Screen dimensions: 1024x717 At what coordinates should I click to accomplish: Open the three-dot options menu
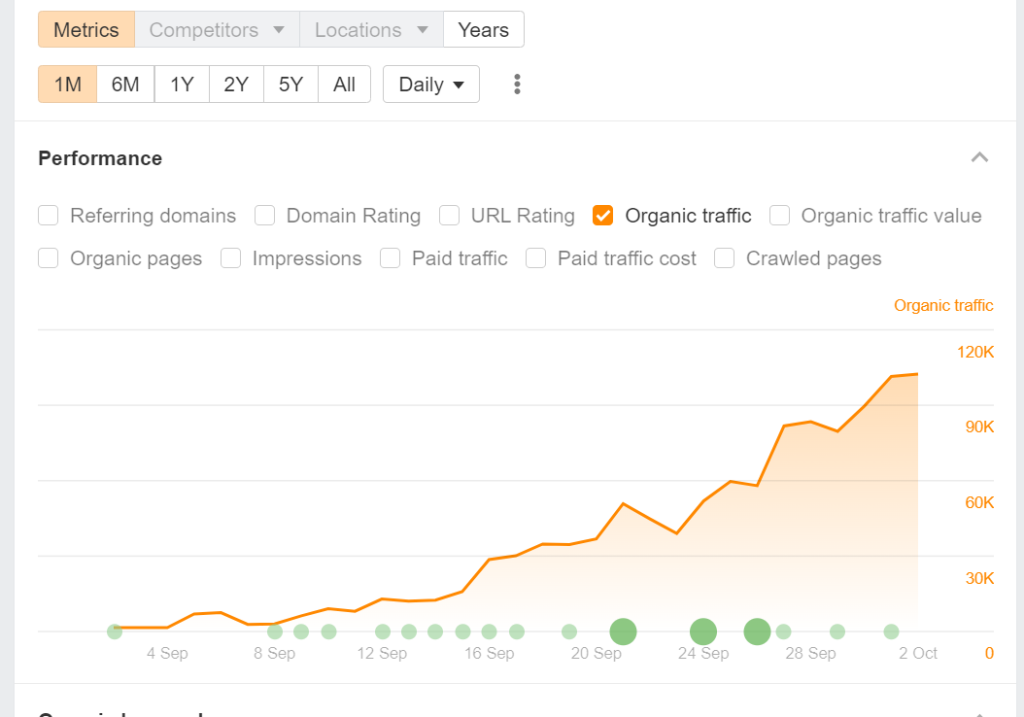517,84
